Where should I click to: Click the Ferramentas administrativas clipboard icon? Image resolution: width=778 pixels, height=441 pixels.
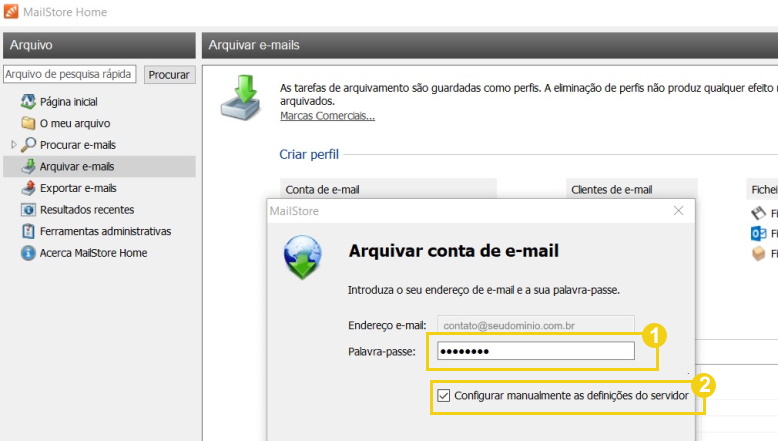tap(28, 231)
